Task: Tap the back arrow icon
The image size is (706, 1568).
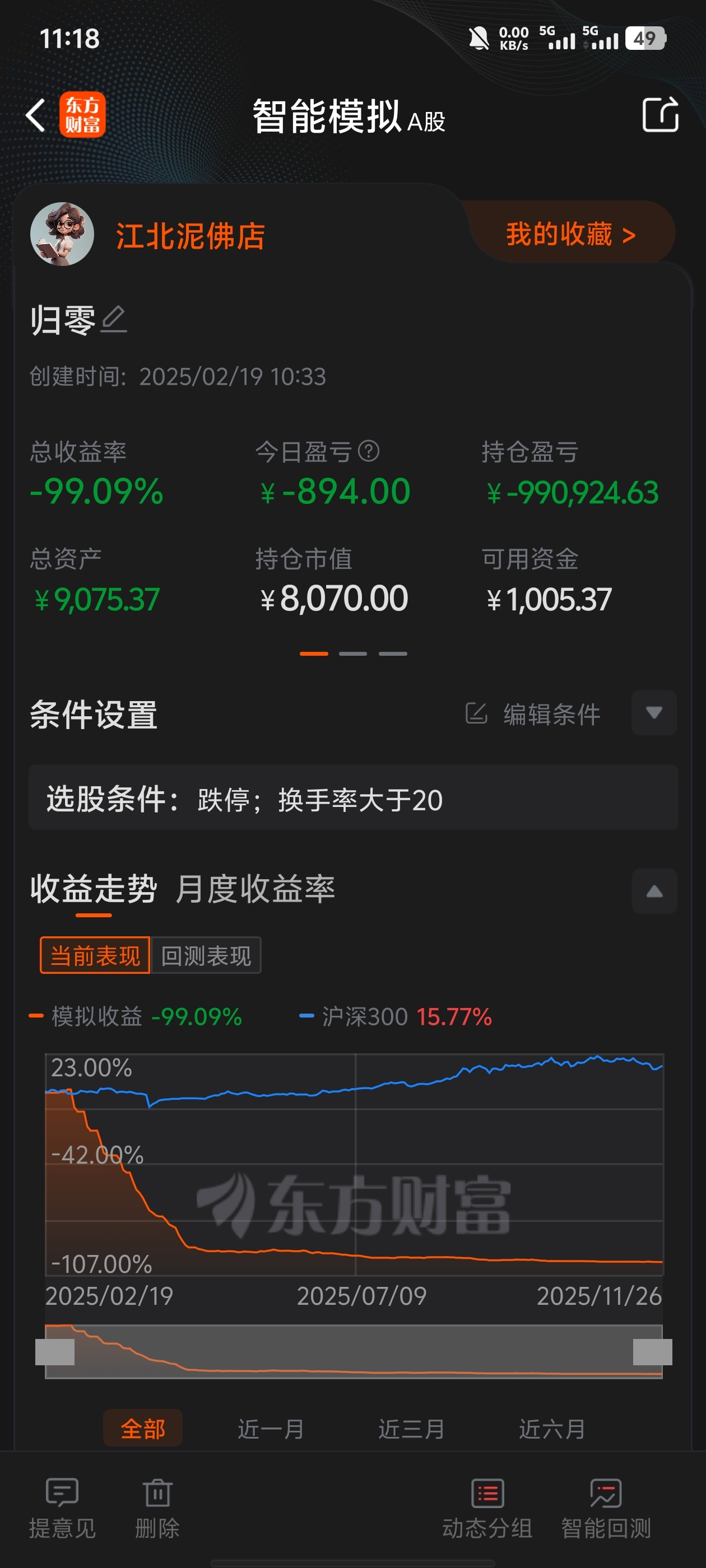Action: [x=35, y=115]
